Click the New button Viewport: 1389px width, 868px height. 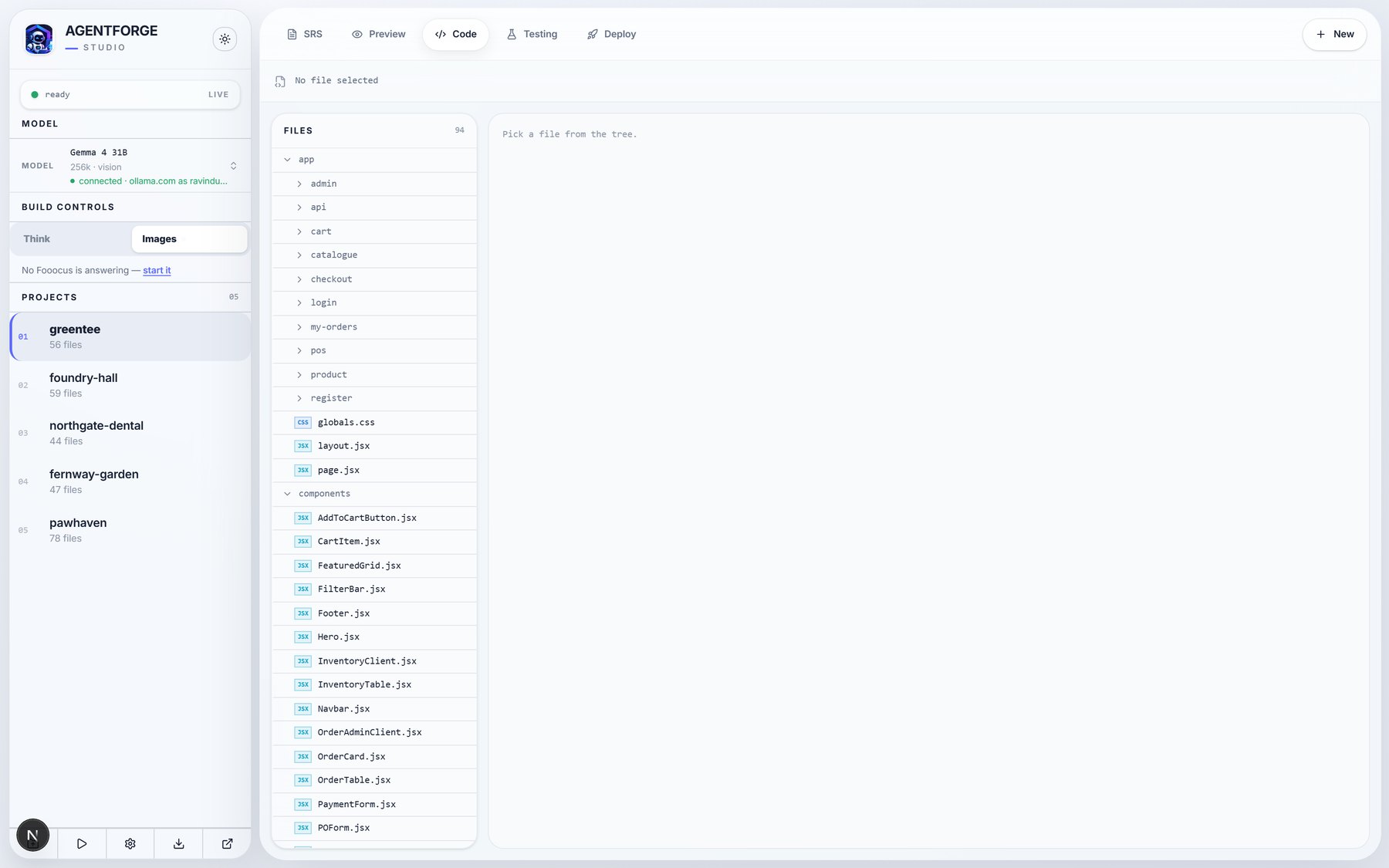click(1334, 34)
